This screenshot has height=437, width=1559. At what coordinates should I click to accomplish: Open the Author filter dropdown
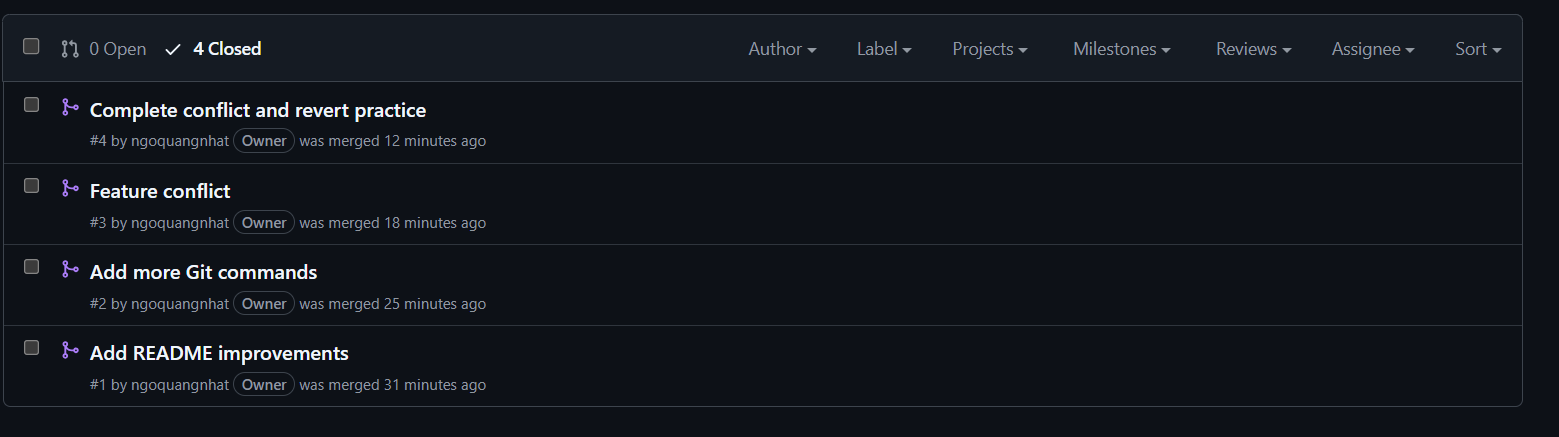pos(782,49)
